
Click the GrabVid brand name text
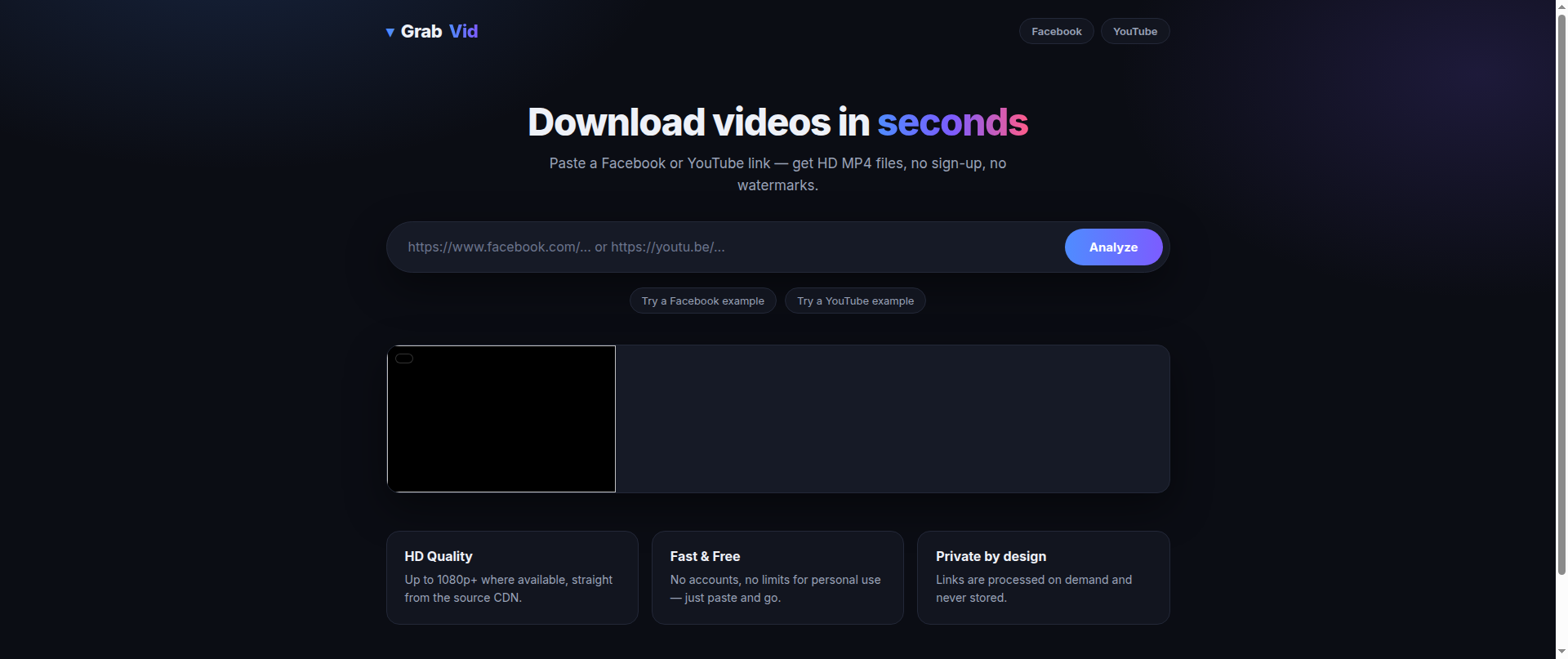point(439,31)
